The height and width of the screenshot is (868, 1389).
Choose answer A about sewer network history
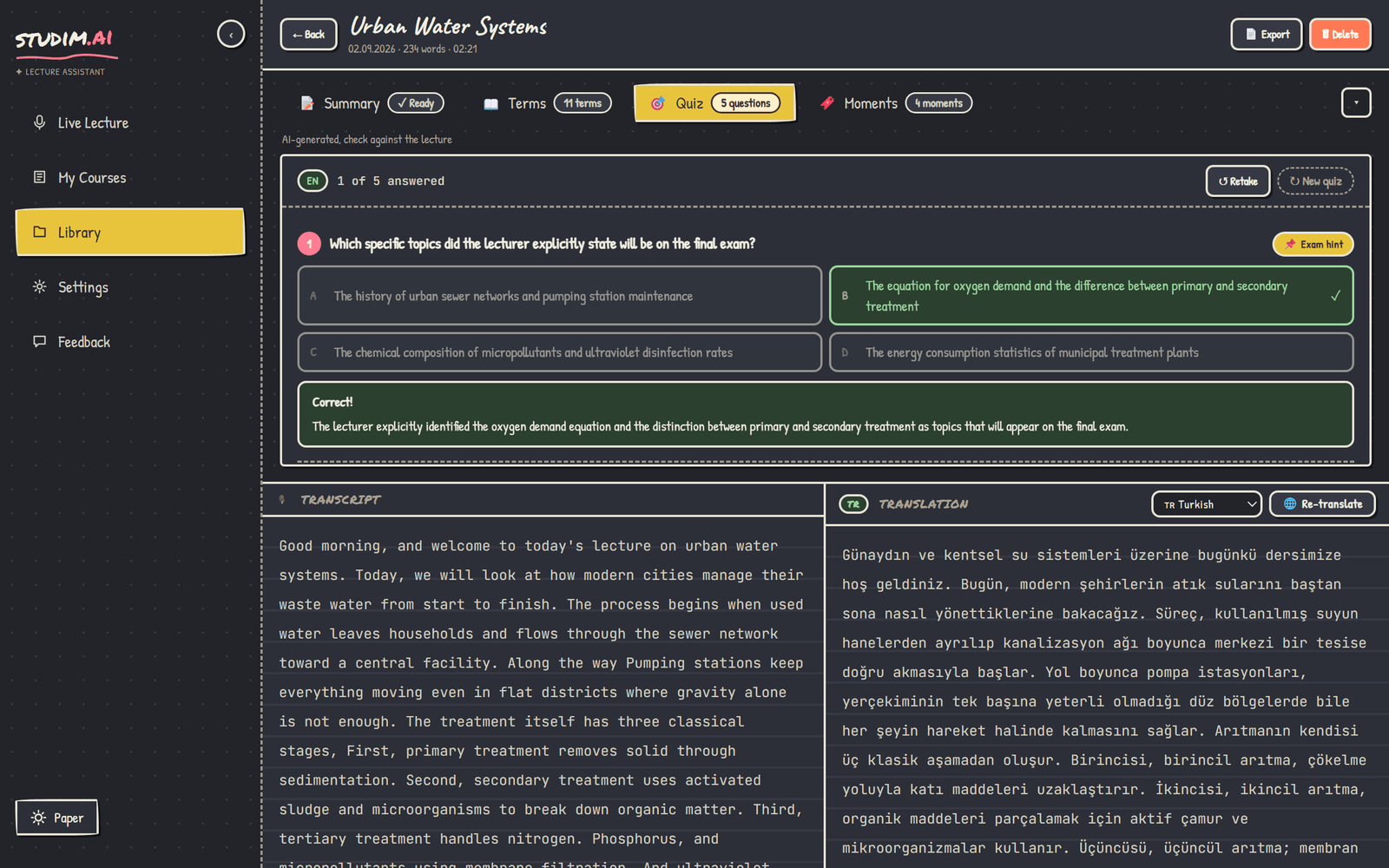[x=560, y=296]
